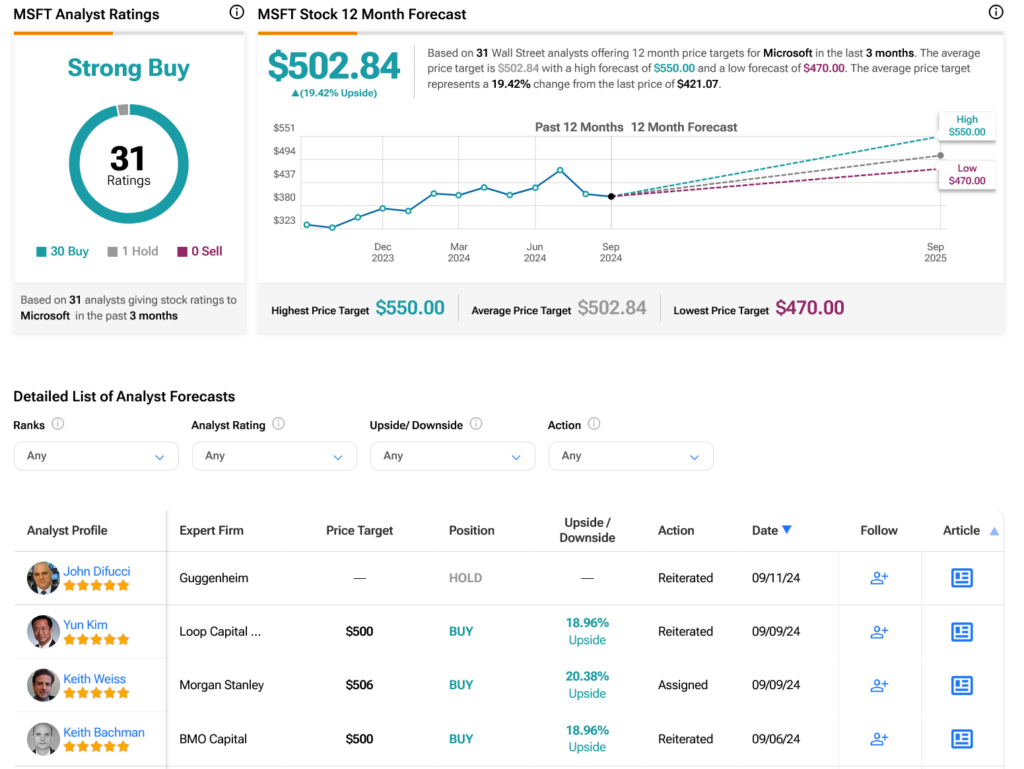Open John Difucci article icon
The image size is (1024, 769).
[x=961, y=578]
